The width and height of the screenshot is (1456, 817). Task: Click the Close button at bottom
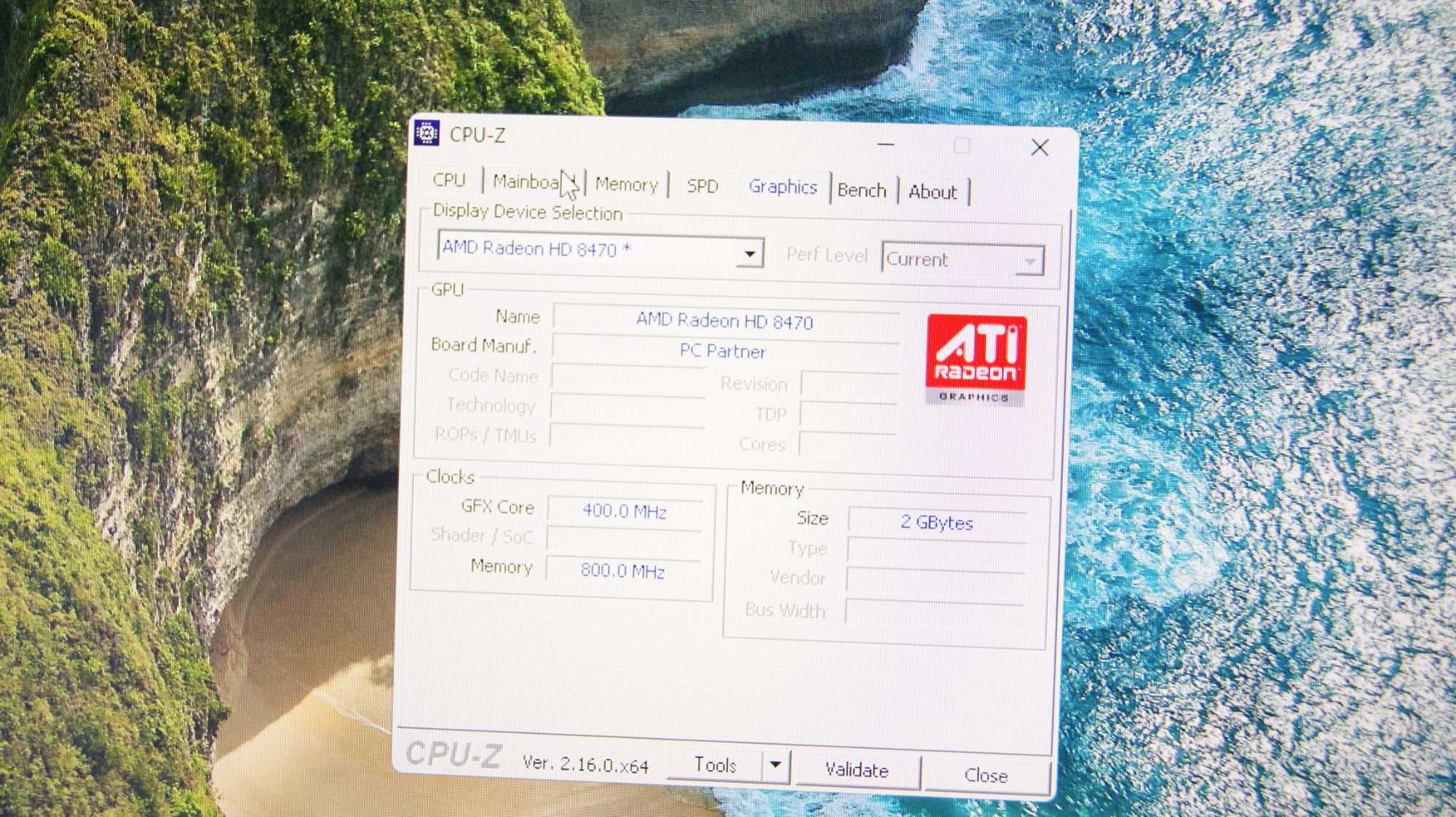[x=986, y=775]
